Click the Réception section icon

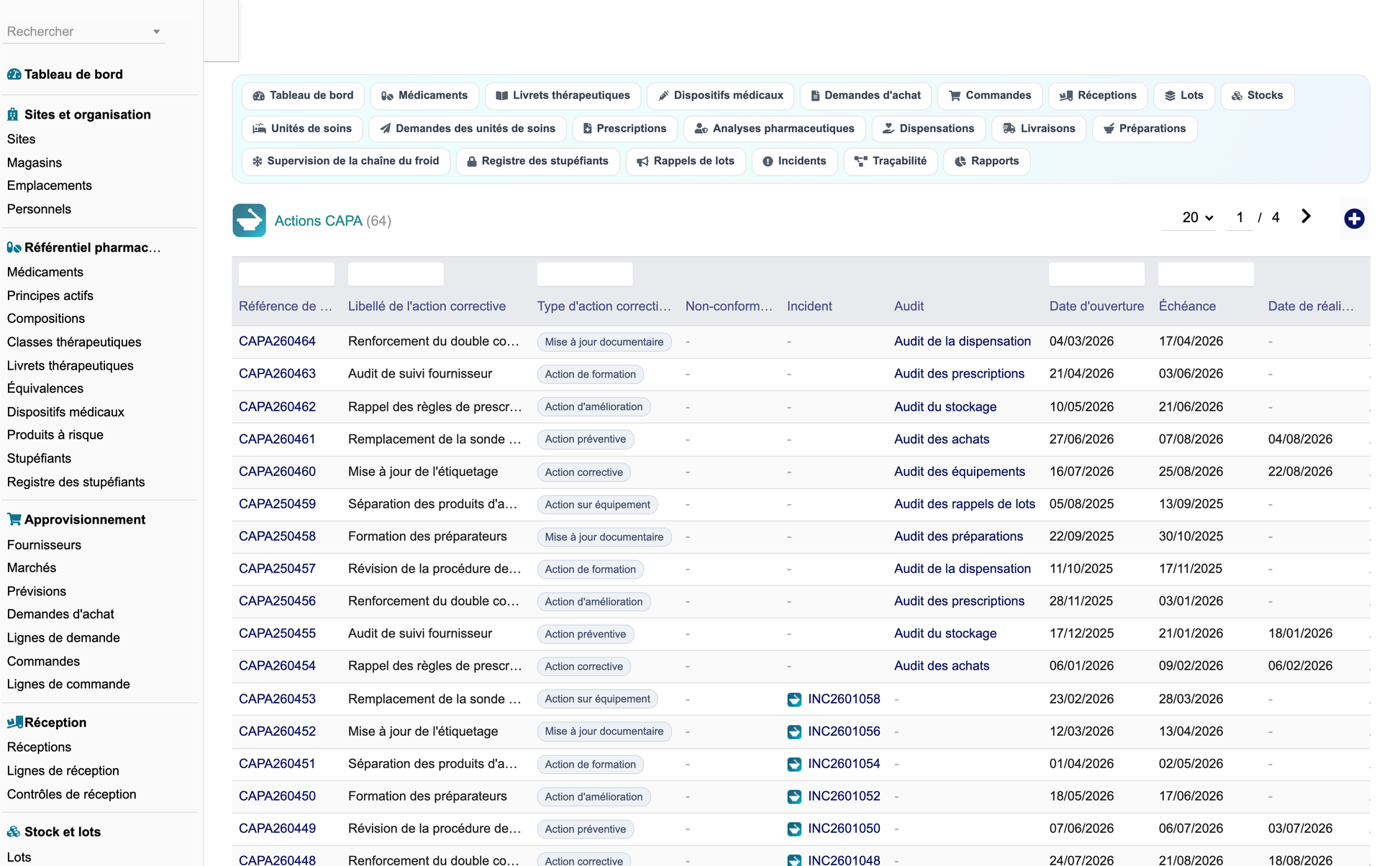(x=14, y=722)
